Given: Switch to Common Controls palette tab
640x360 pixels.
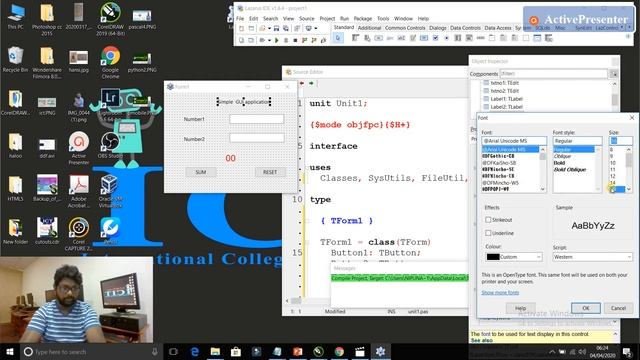Looking at the screenshot, I should click(x=405, y=28).
